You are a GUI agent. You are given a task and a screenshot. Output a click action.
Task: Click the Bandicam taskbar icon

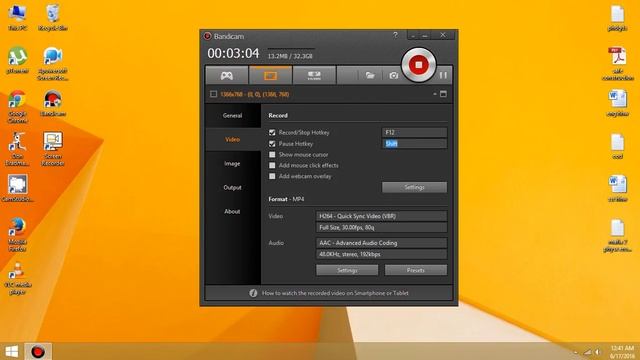pyautogui.click(x=38, y=351)
